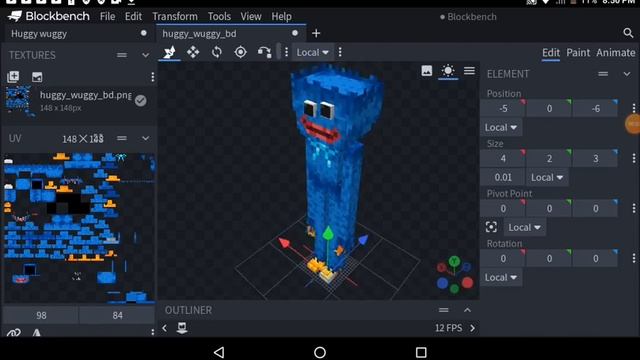This screenshot has height=360, width=640.
Task: Select the Rotate tool
Action: [217, 52]
